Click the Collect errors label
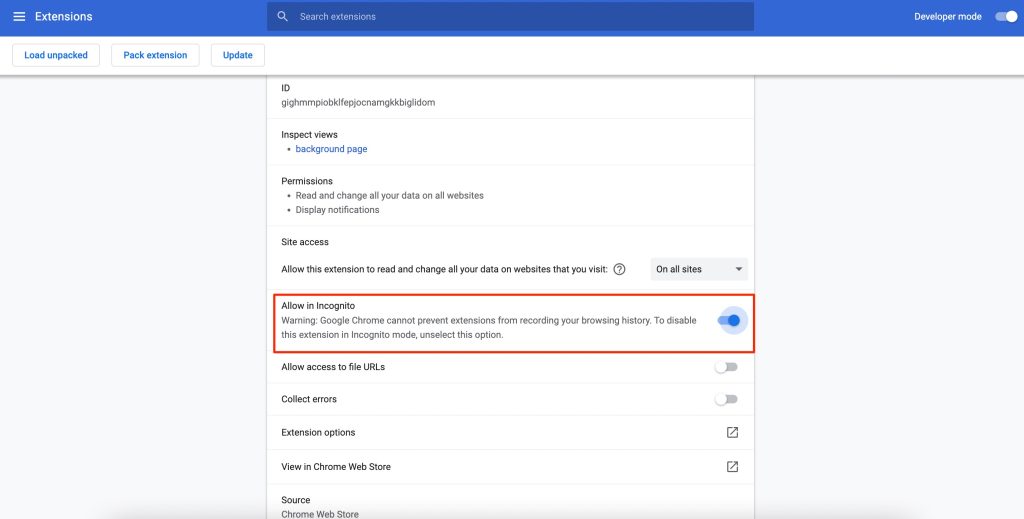Screen dimensions: 1024x519 pyautogui.click(x=309, y=399)
